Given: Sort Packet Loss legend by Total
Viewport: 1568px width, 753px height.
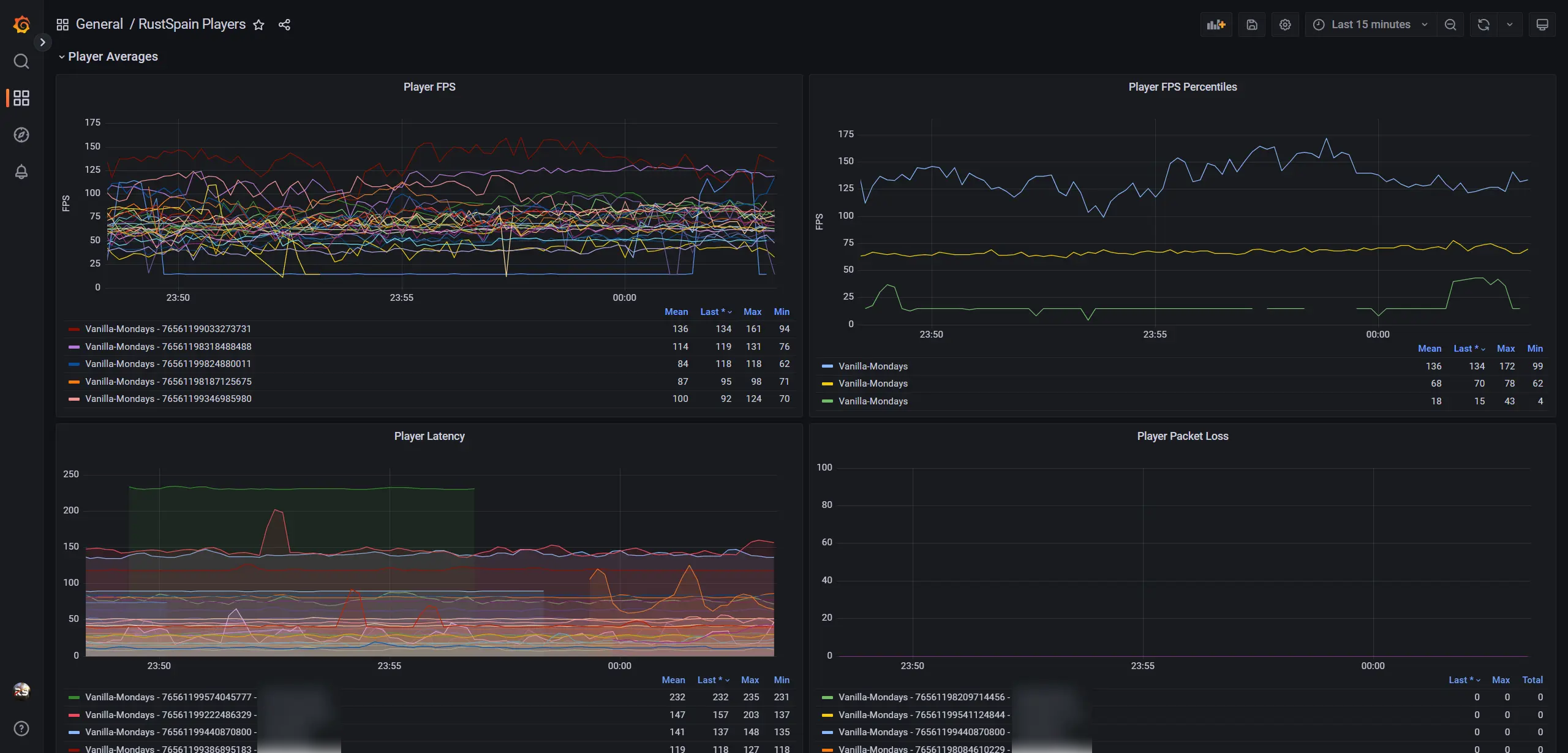Looking at the screenshot, I should (1532, 680).
